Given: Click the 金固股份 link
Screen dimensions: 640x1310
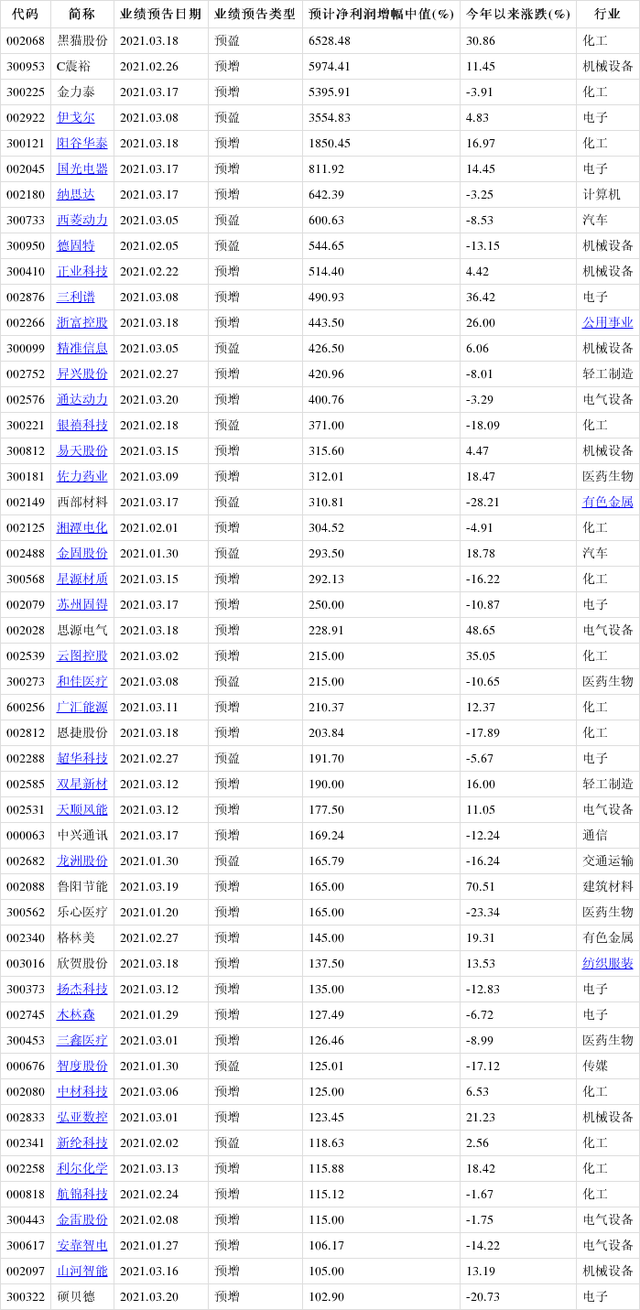Looking at the screenshot, I should point(82,553).
